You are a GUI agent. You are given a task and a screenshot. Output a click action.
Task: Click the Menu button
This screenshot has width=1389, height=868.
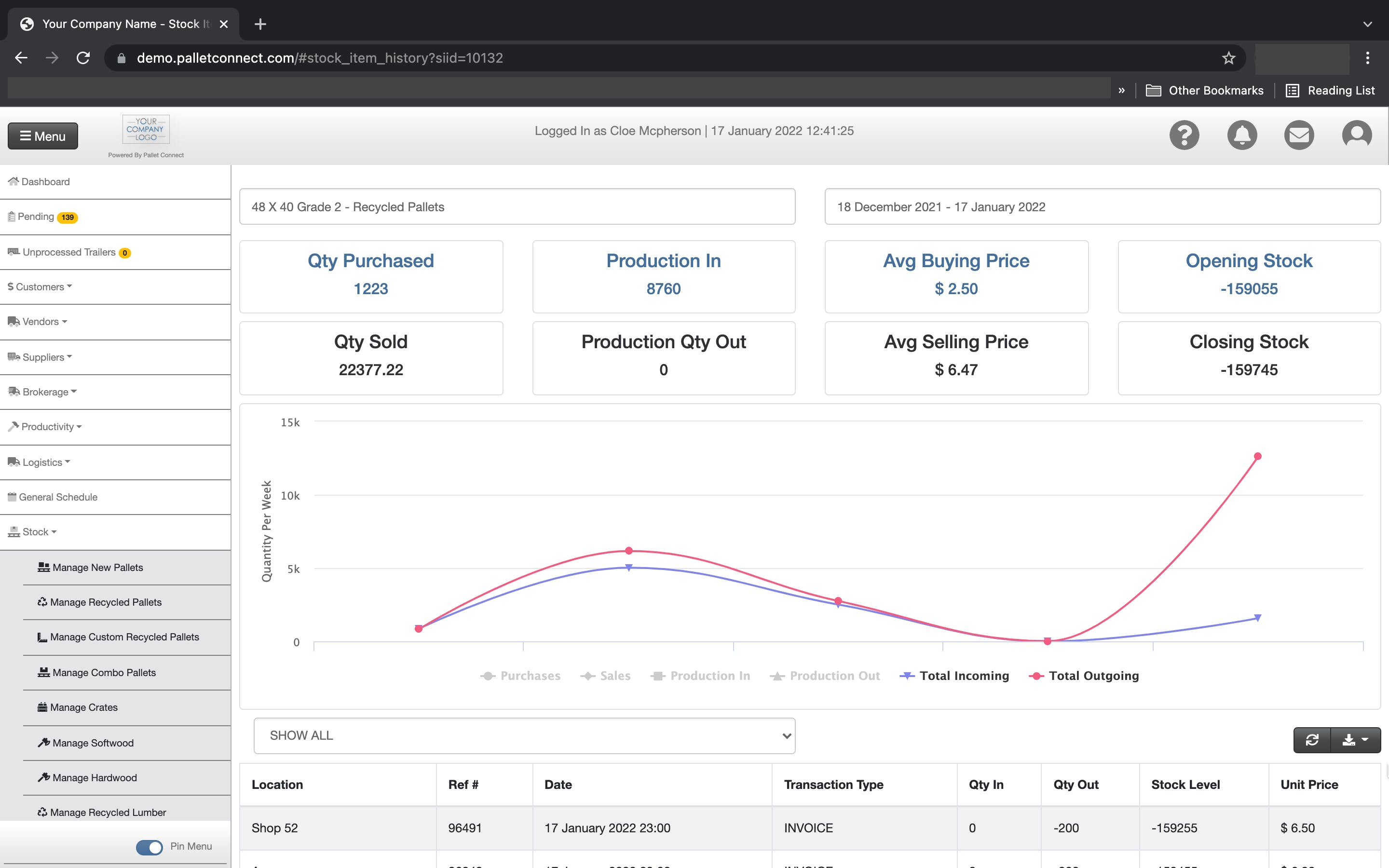[42, 136]
